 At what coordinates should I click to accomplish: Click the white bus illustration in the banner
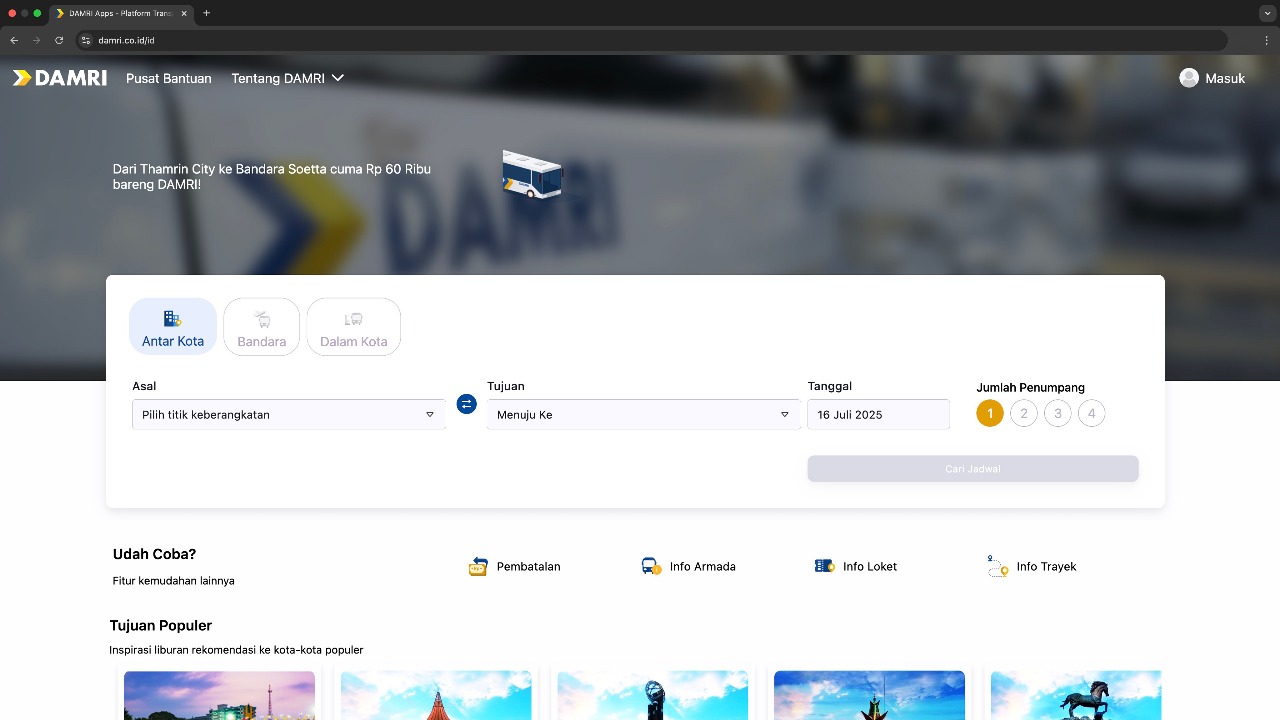point(532,175)
